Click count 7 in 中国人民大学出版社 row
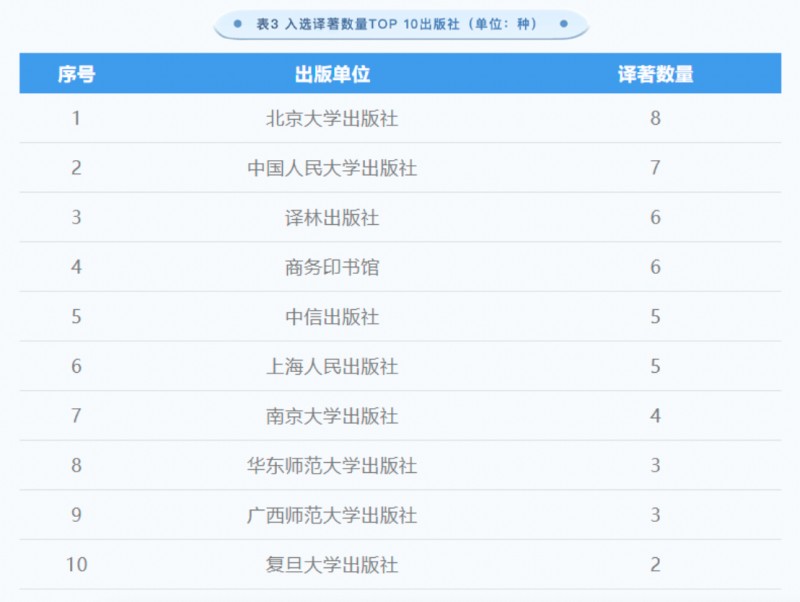The width and height of the screenshot is (800, 602). [x=656, y=168]
